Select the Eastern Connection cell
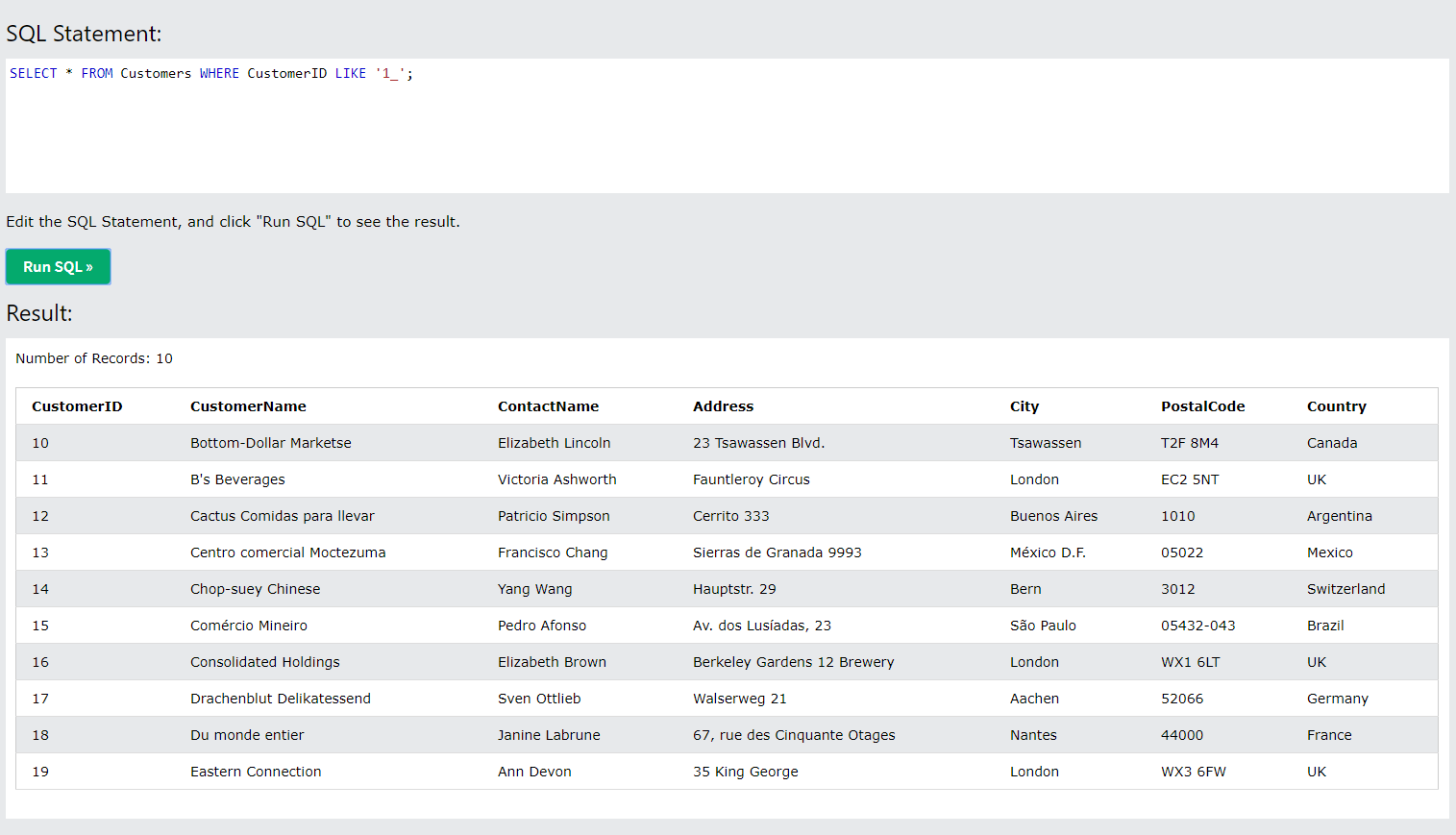 pyautogui.click(x=256, y=772)
